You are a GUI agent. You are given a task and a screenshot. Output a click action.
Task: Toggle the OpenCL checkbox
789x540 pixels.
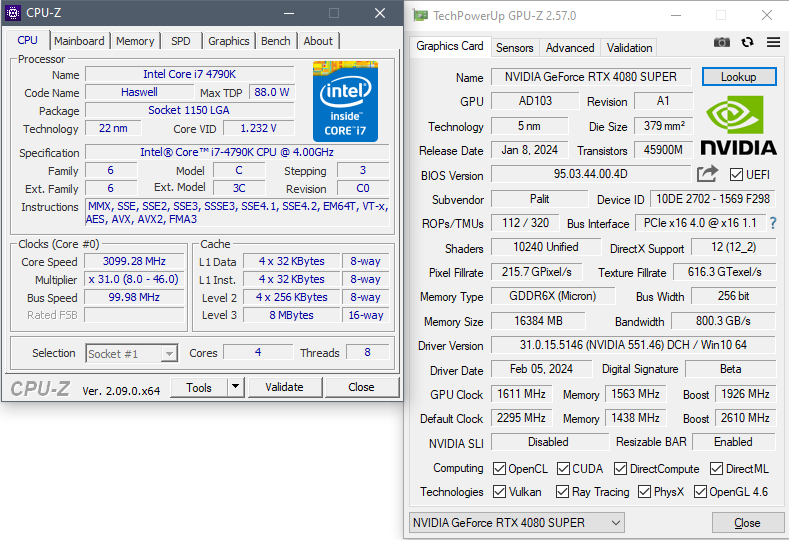[x=499, y=469]
